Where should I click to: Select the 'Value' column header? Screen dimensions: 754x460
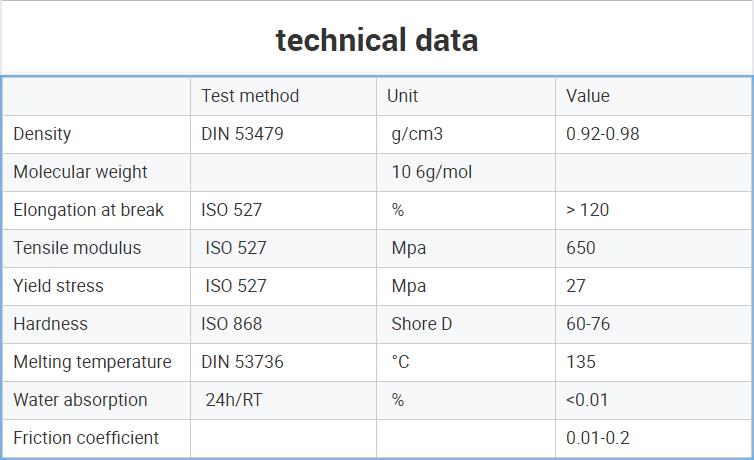point(588,96)
